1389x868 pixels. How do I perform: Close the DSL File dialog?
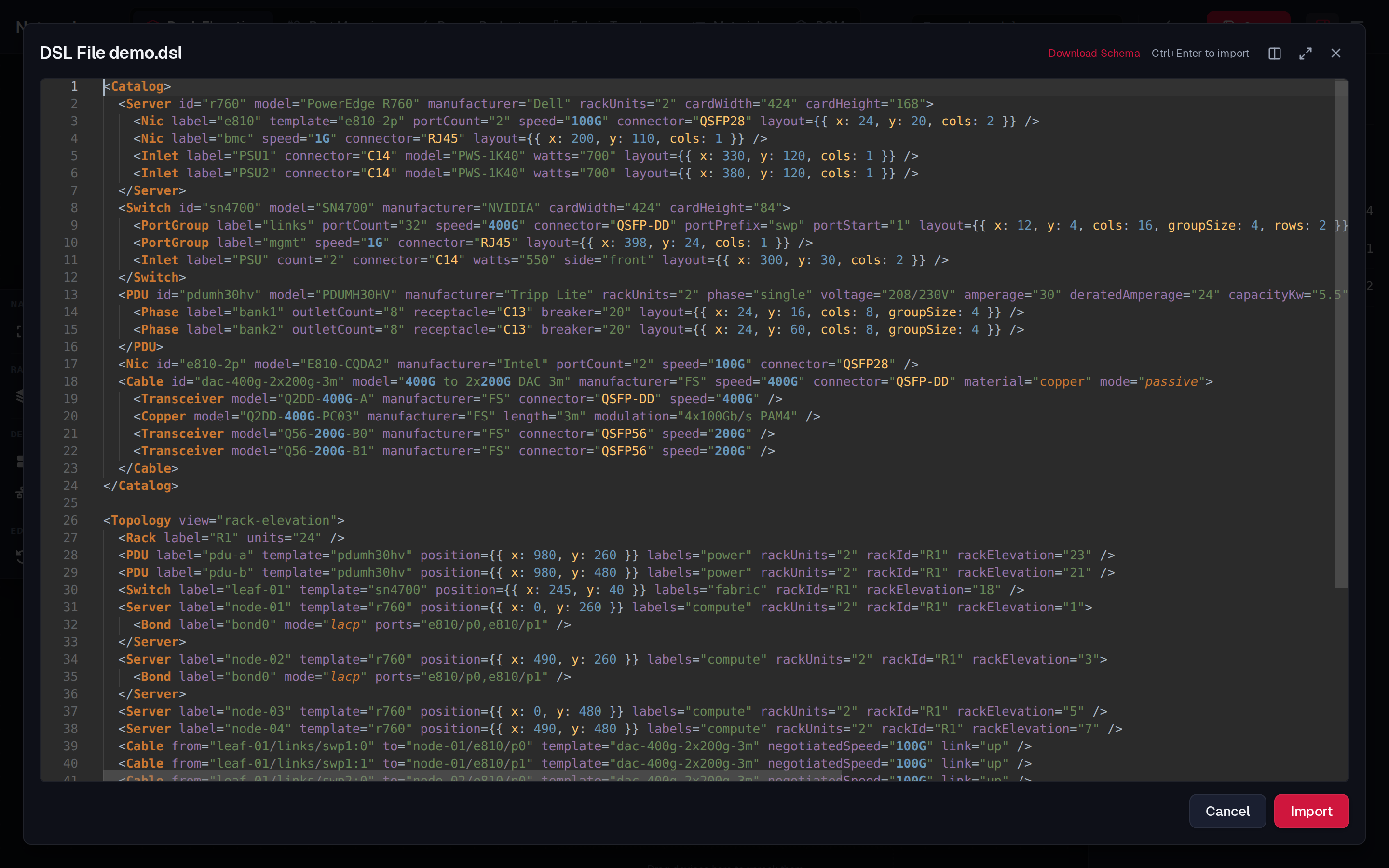(x=1335, y=54)
